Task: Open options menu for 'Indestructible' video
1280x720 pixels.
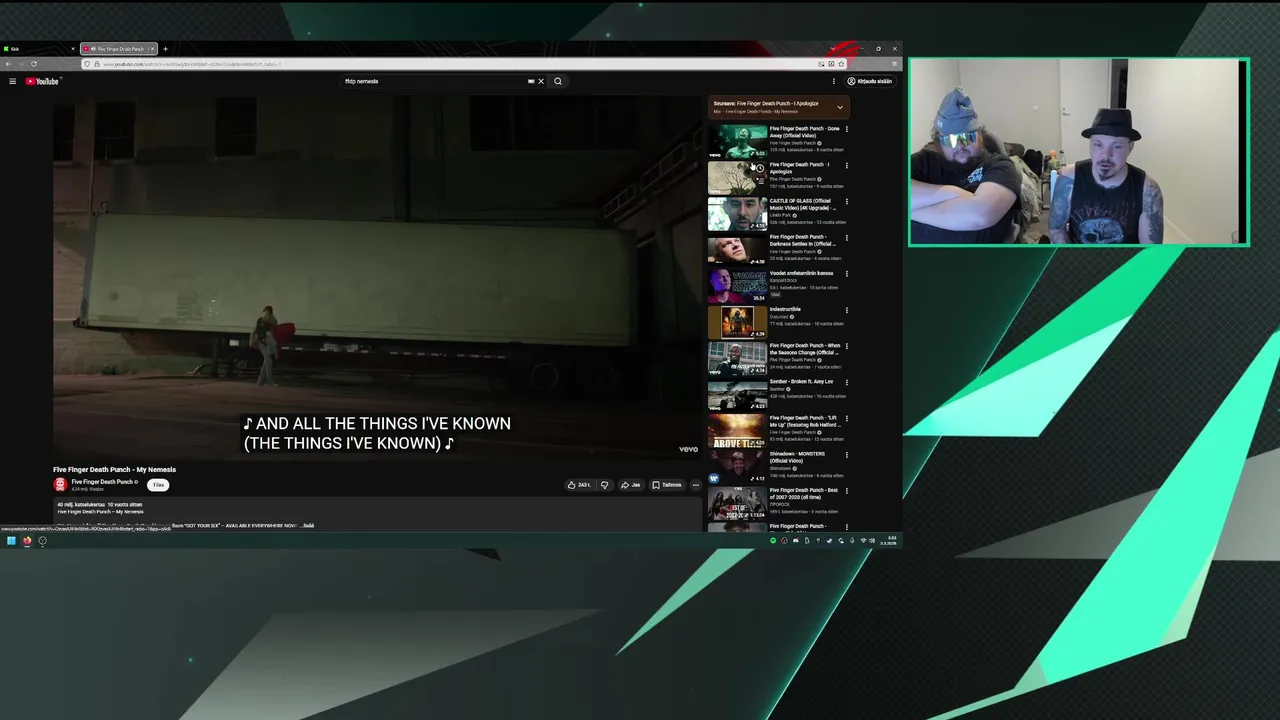Action: (846, 310)
